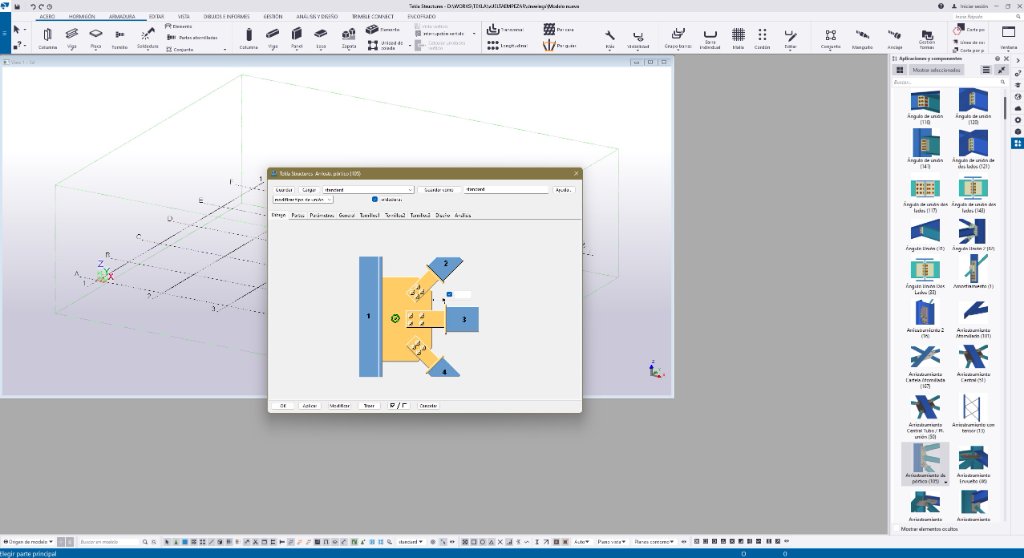Switch catalog to list view
This screenshot has width=1024, height=558.
click(x=986, y=70)
